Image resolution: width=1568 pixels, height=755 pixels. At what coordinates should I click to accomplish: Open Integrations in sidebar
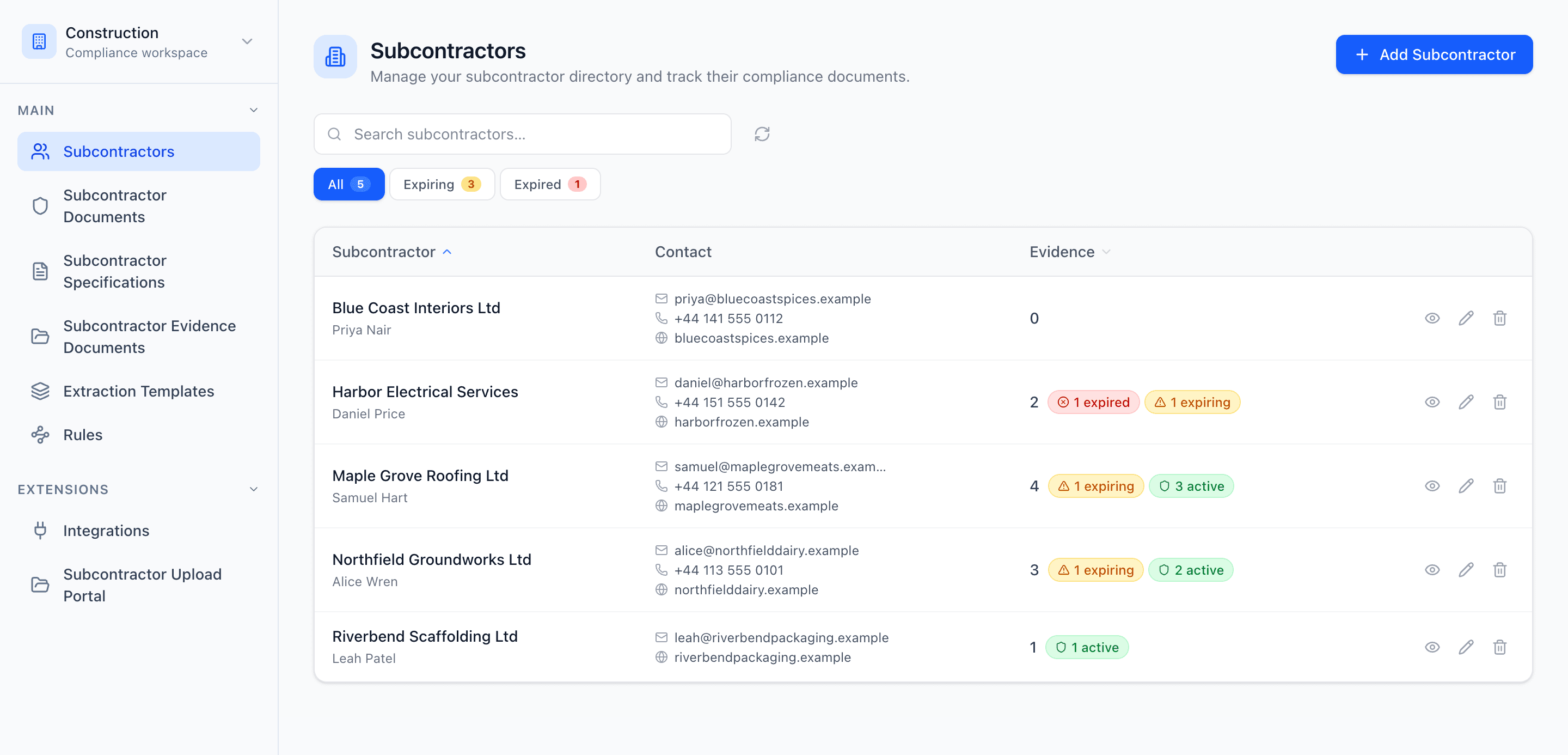[x=139, y=531]
